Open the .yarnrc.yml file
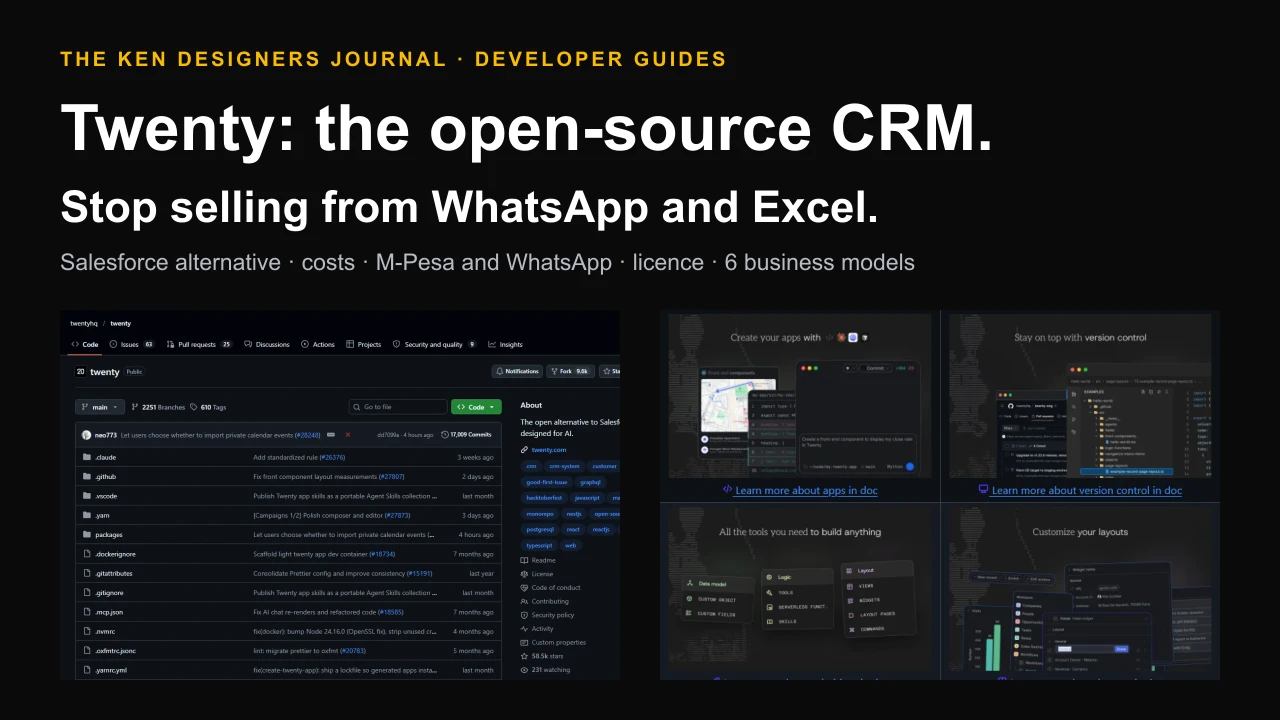The image size is (1280, 720). click(111, 670)
